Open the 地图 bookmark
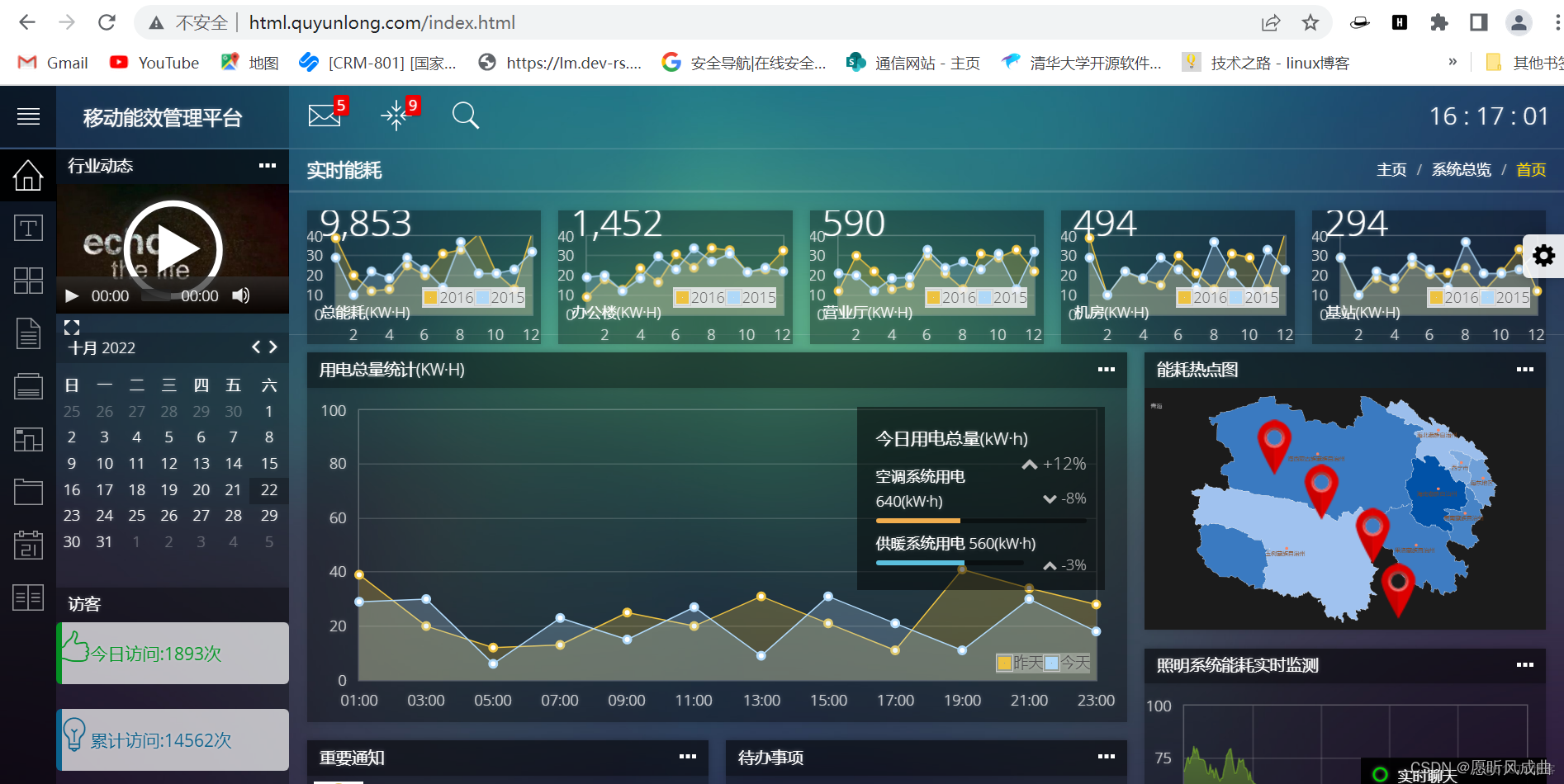This screenshot has height=784, width=1564. point(250,63)
